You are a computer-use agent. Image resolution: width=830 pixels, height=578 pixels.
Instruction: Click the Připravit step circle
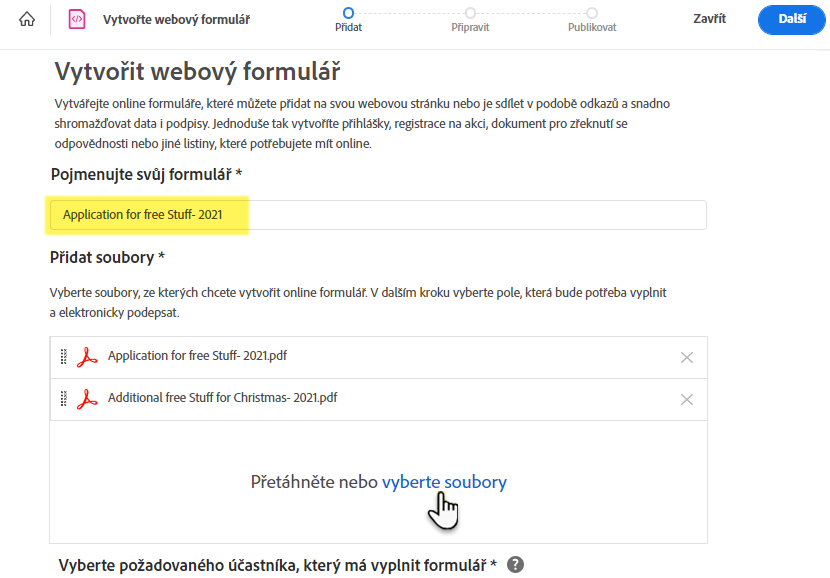point(470,13)
